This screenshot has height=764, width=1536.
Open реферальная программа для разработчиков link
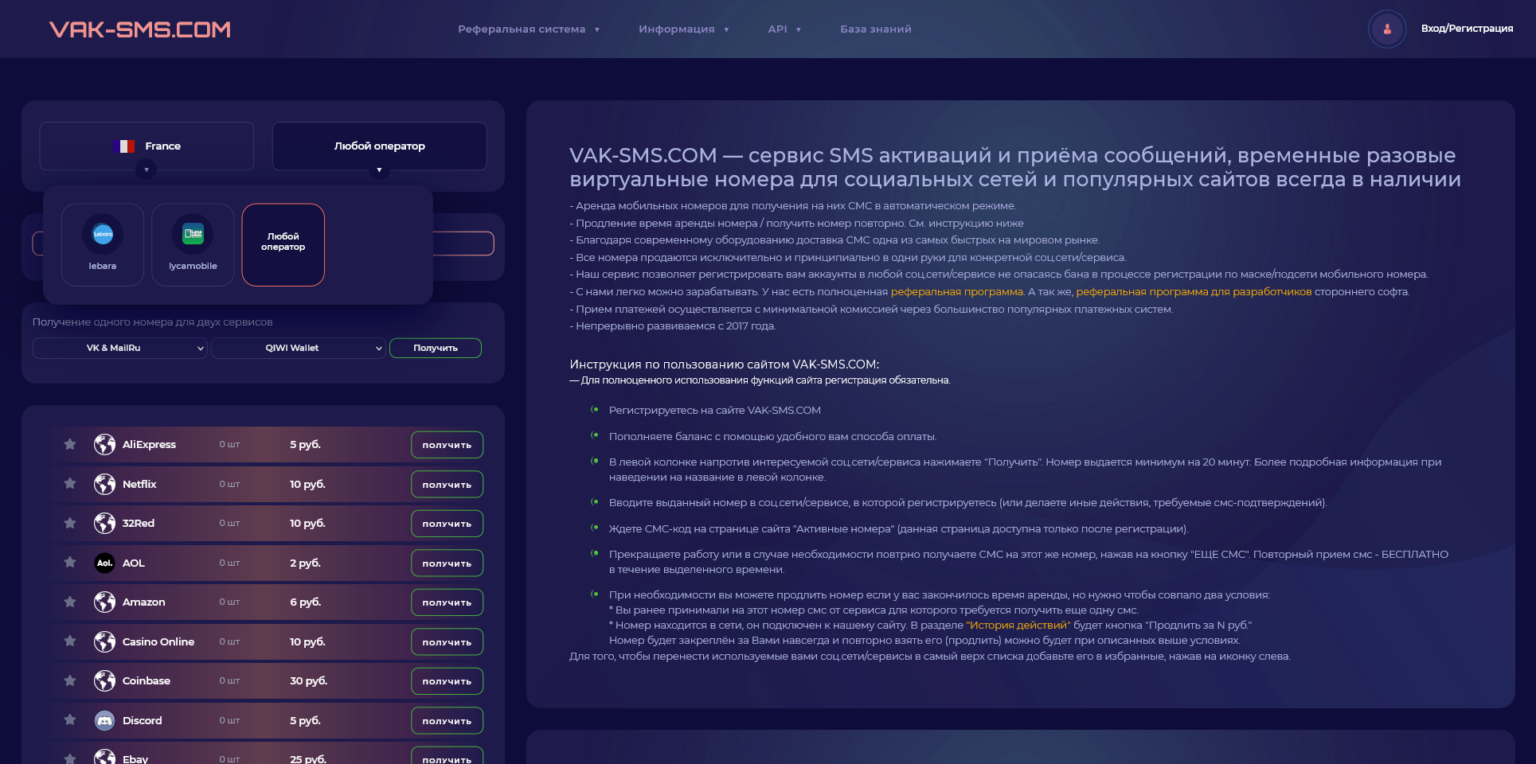[x=1193, y=292]
